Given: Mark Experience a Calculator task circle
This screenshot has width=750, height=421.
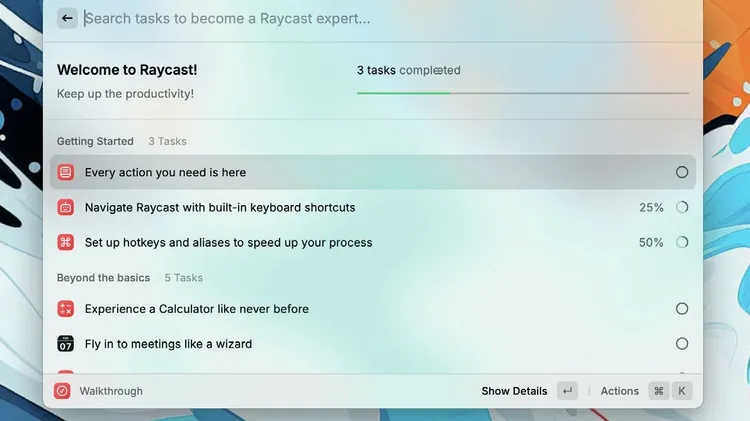Looking at the screenshot, I should point(682,309).
